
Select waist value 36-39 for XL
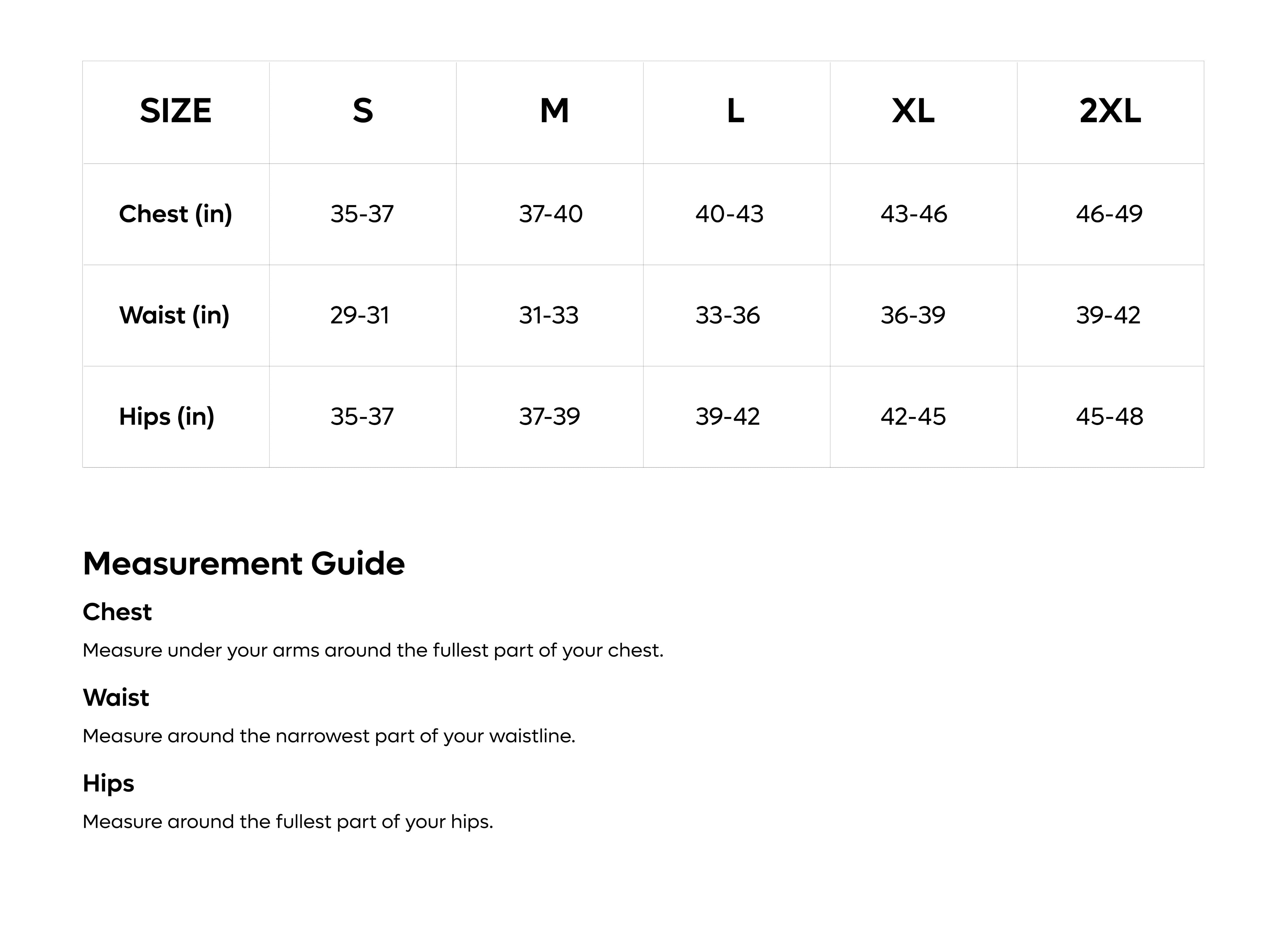click(913, 315)
